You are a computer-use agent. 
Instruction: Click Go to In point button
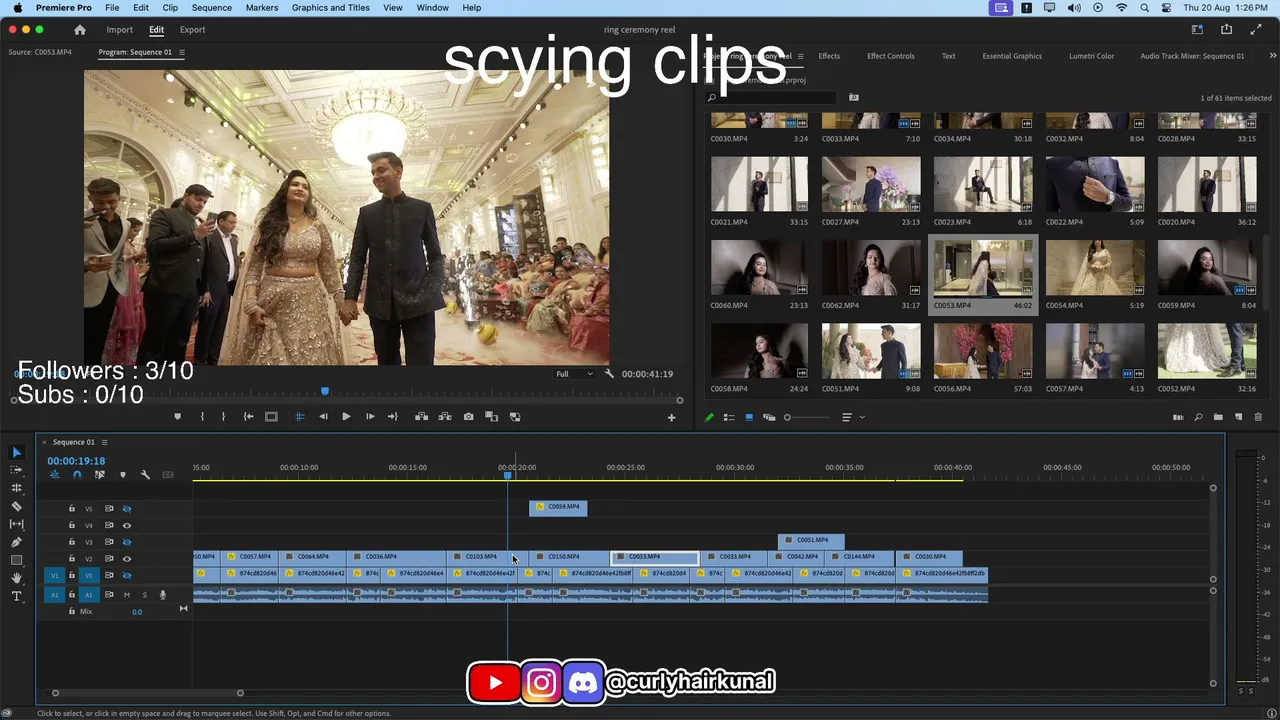(248, 417)
